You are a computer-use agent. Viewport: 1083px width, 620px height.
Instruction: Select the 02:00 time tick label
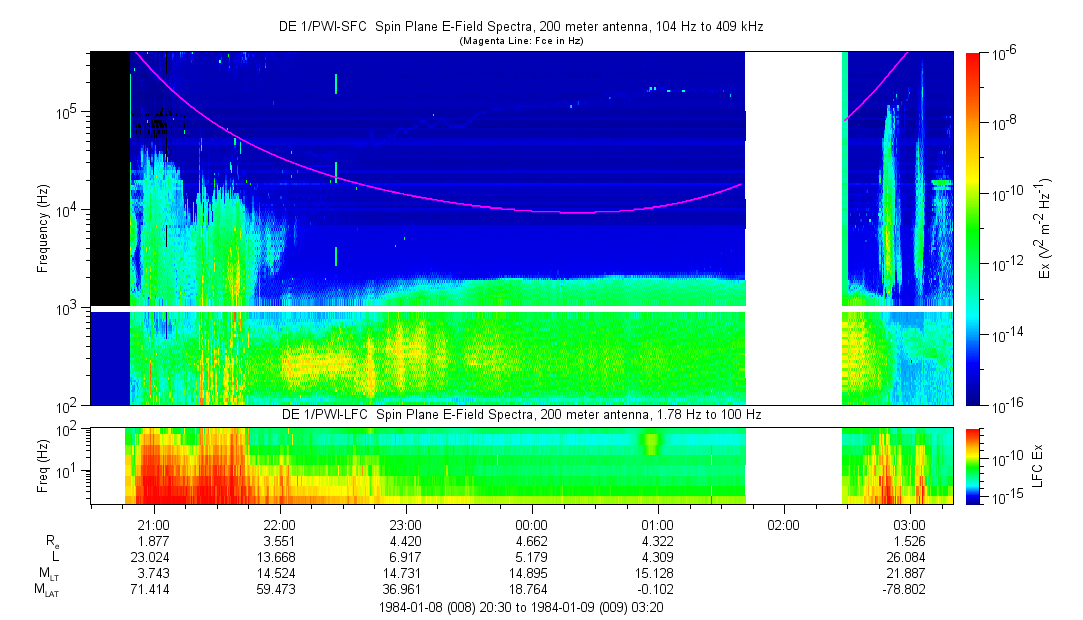point(783,525)
